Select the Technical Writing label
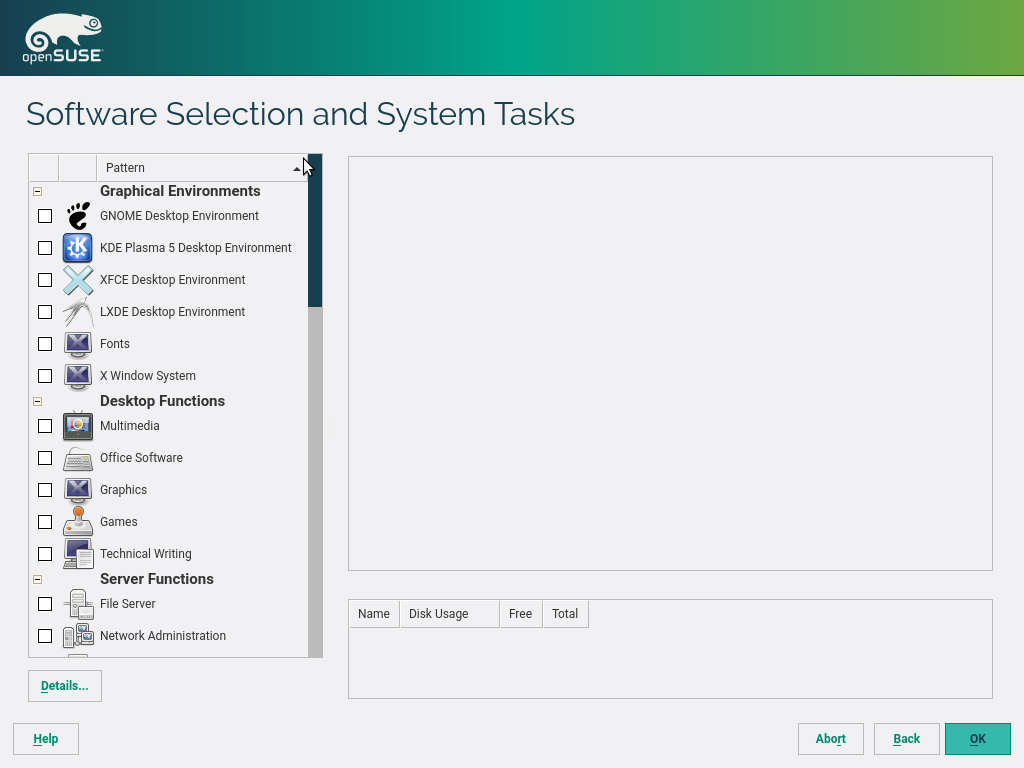This screenshot has height=768, width=1024. point(146,554)
